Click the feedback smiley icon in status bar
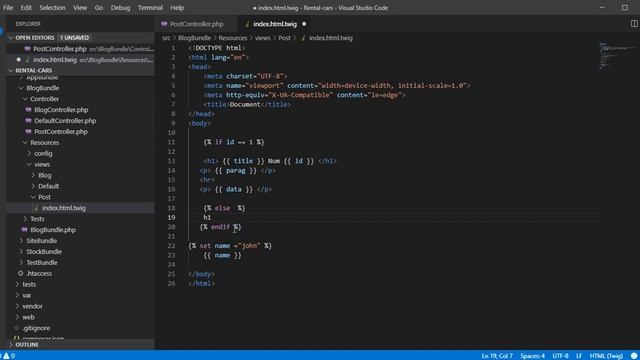640x360 pixels. [x=634, y=356]
